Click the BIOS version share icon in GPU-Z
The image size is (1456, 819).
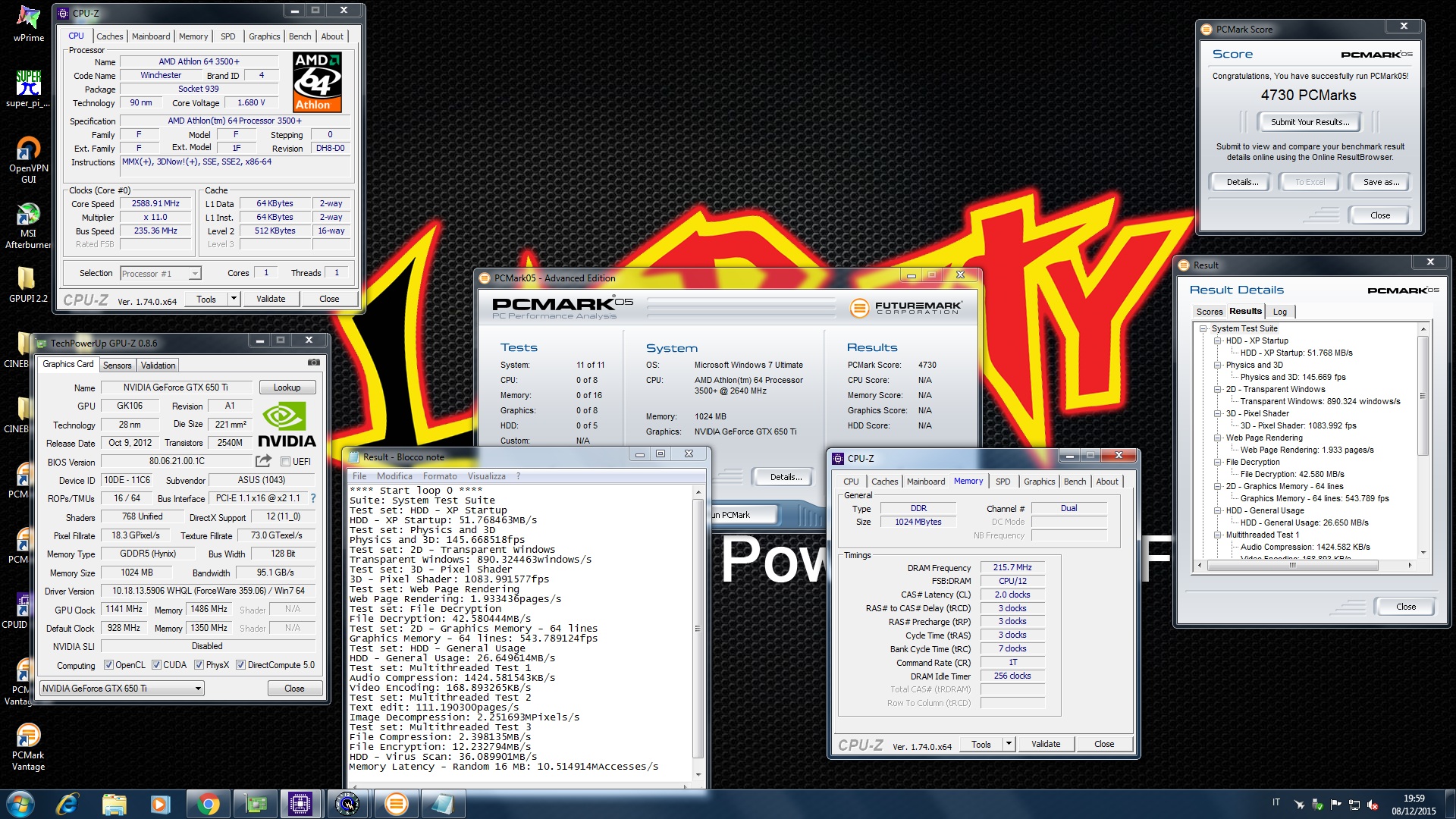click(263, 461)
